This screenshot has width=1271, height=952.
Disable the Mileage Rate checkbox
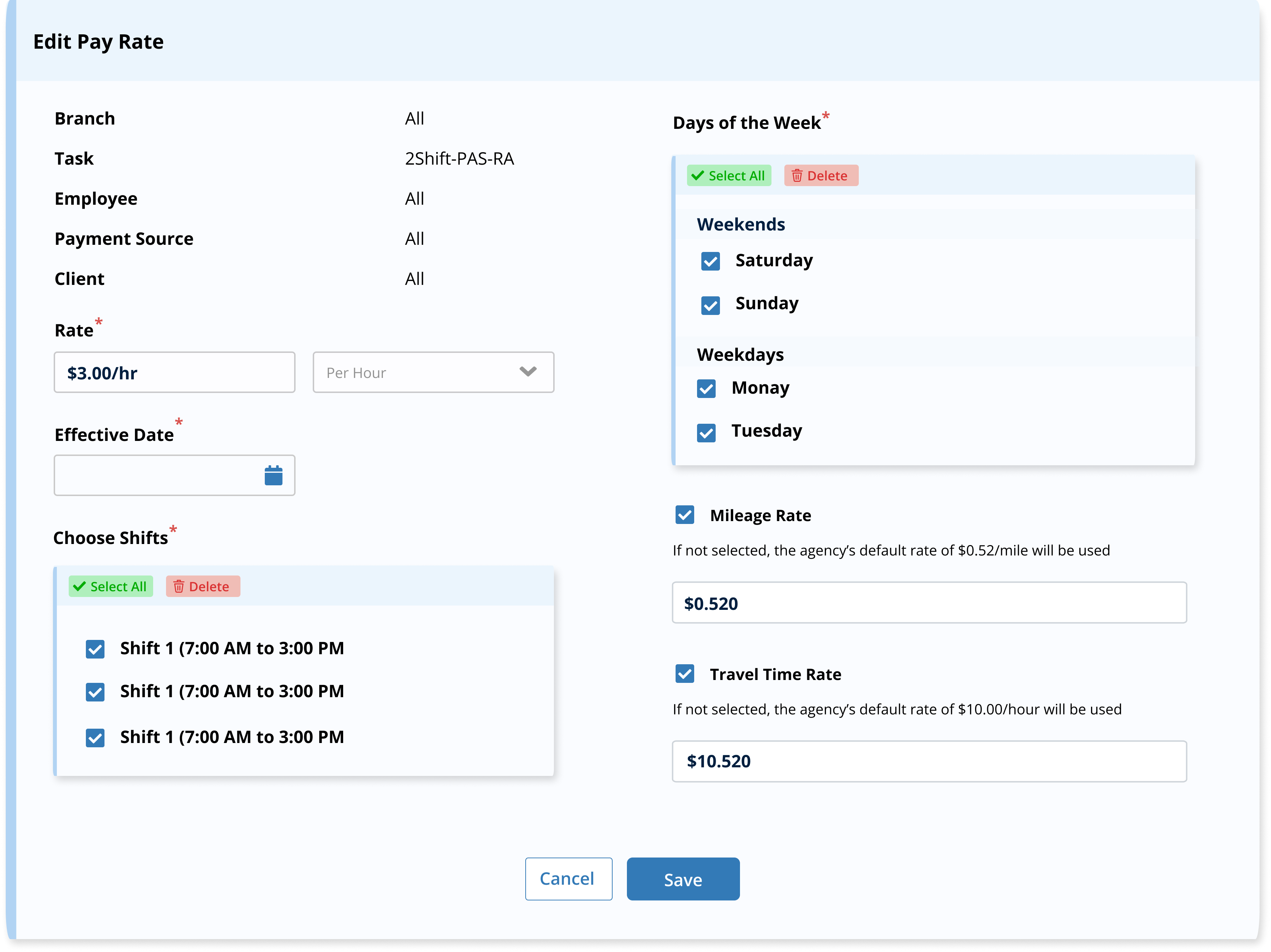point(685,515)
